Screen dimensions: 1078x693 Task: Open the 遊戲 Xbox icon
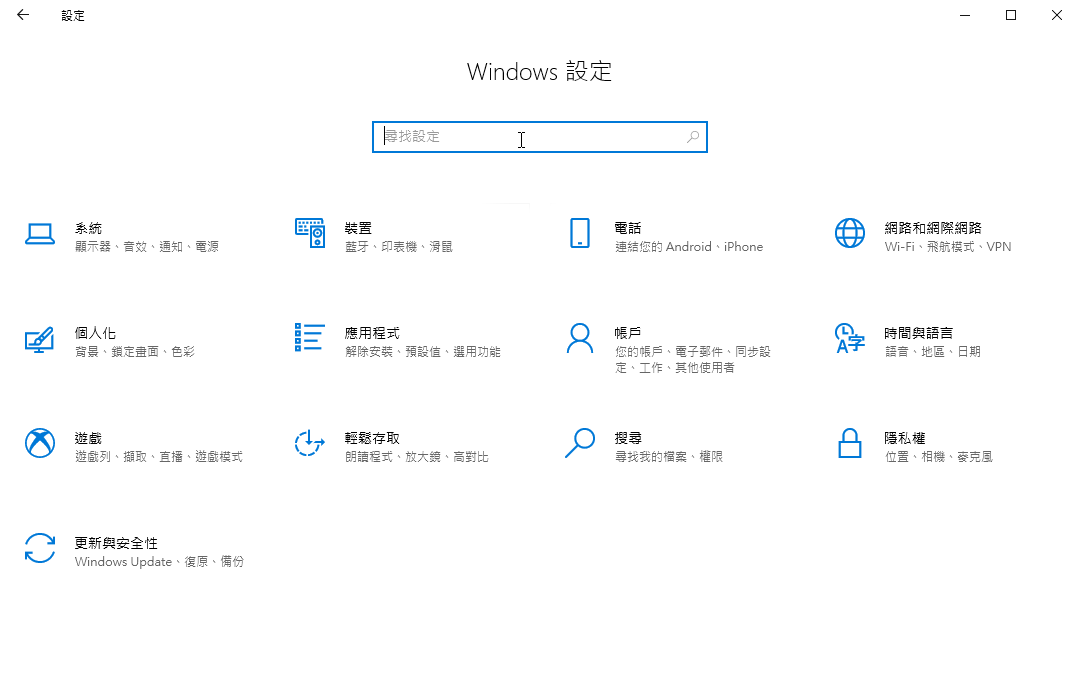point(40,443)
